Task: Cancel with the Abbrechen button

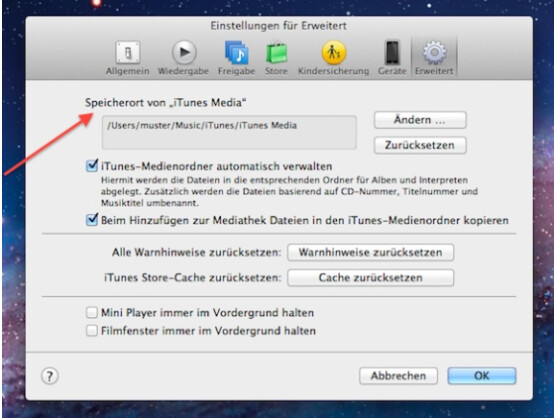Action: point(398,376)
